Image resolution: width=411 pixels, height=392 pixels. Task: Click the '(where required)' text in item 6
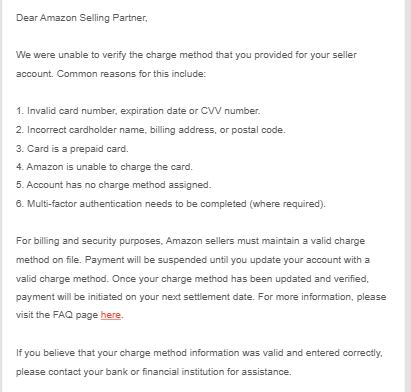pos(287,204)
